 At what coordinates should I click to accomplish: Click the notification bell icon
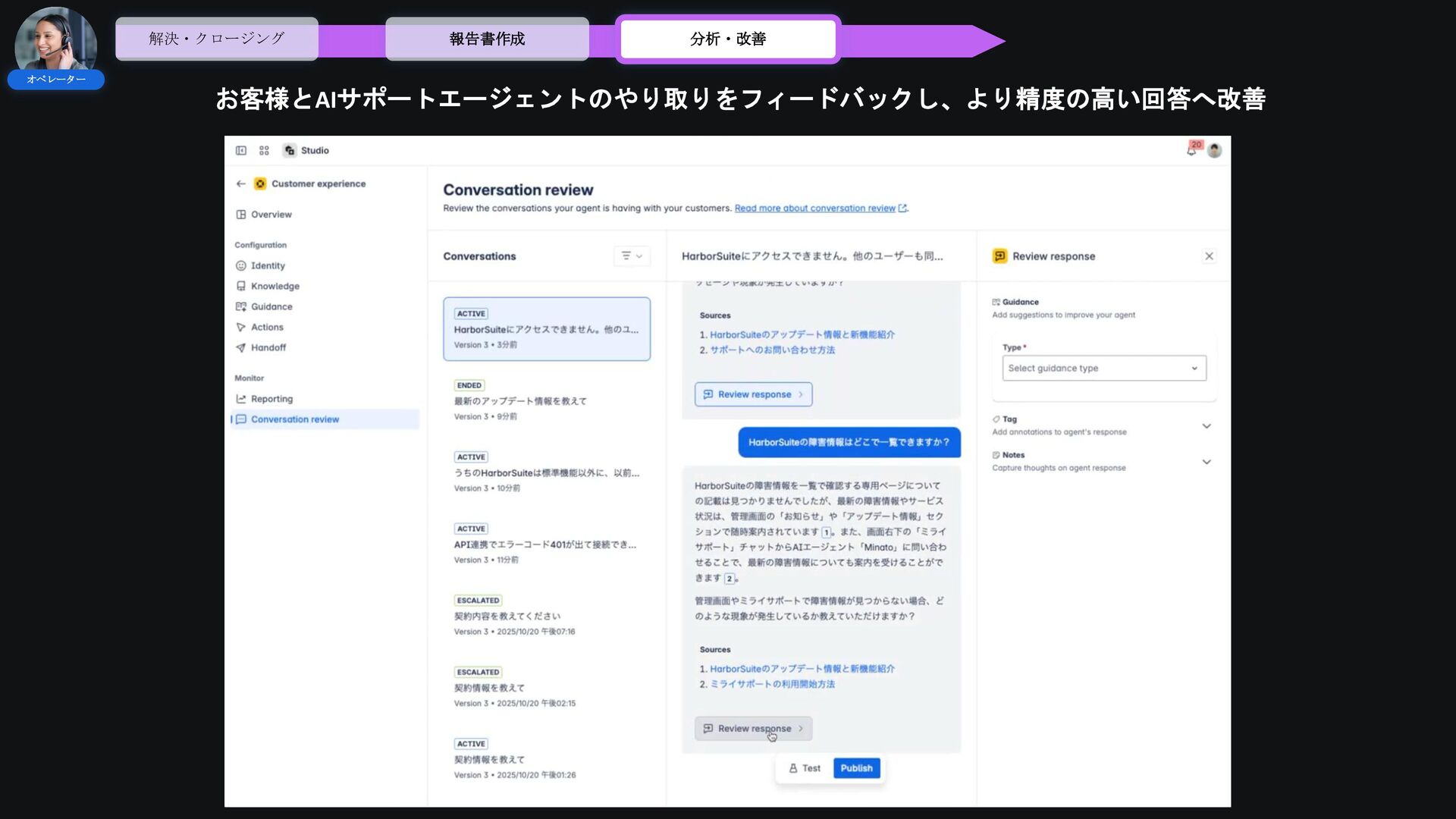[1191, 150]
